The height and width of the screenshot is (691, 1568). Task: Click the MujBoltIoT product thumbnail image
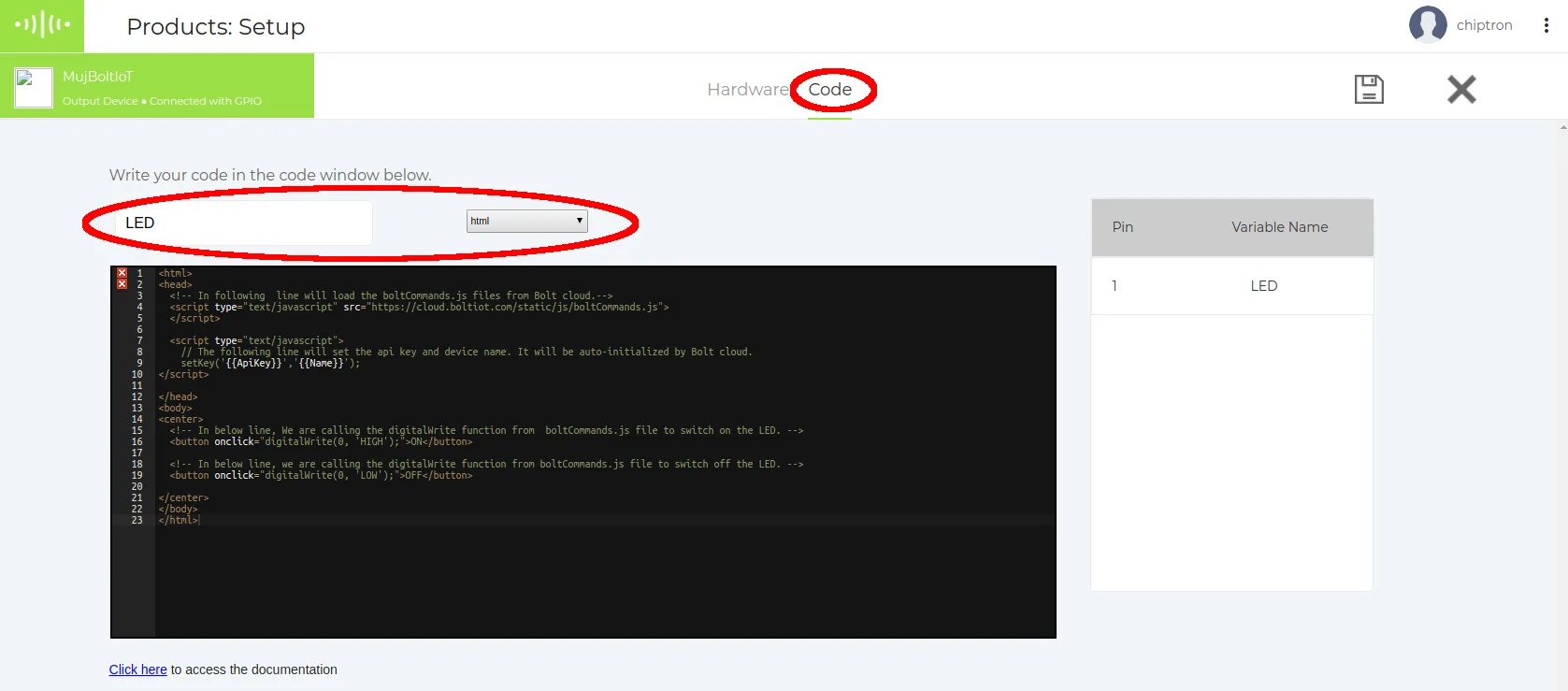click(34, 88)
